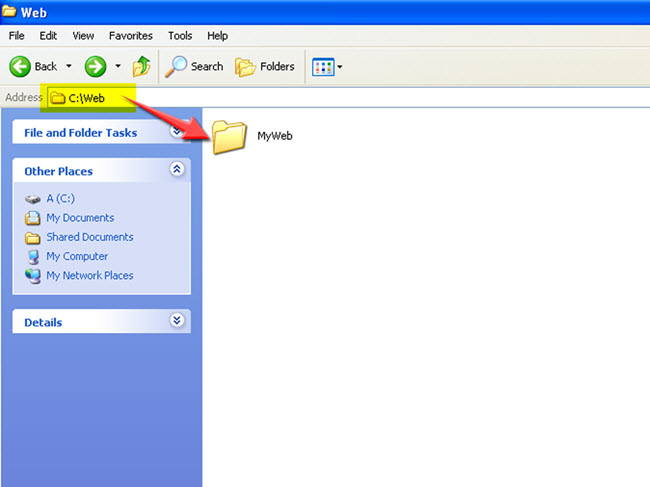650x487 pixels.
Task: Open the My Computer link
Action: point(77,257)
